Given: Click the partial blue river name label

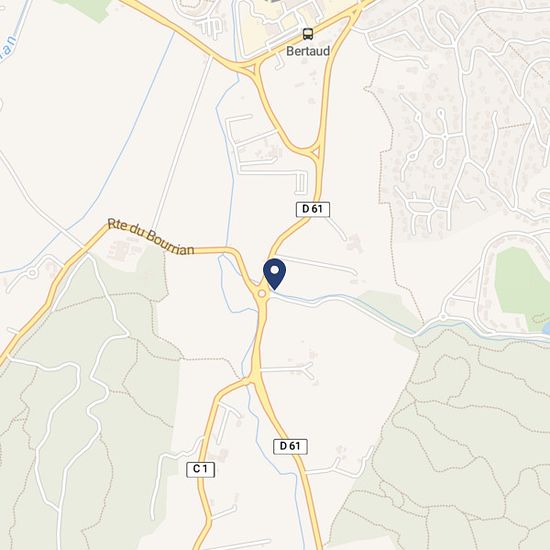Looking at the screenshot, I should coord(8,47).
